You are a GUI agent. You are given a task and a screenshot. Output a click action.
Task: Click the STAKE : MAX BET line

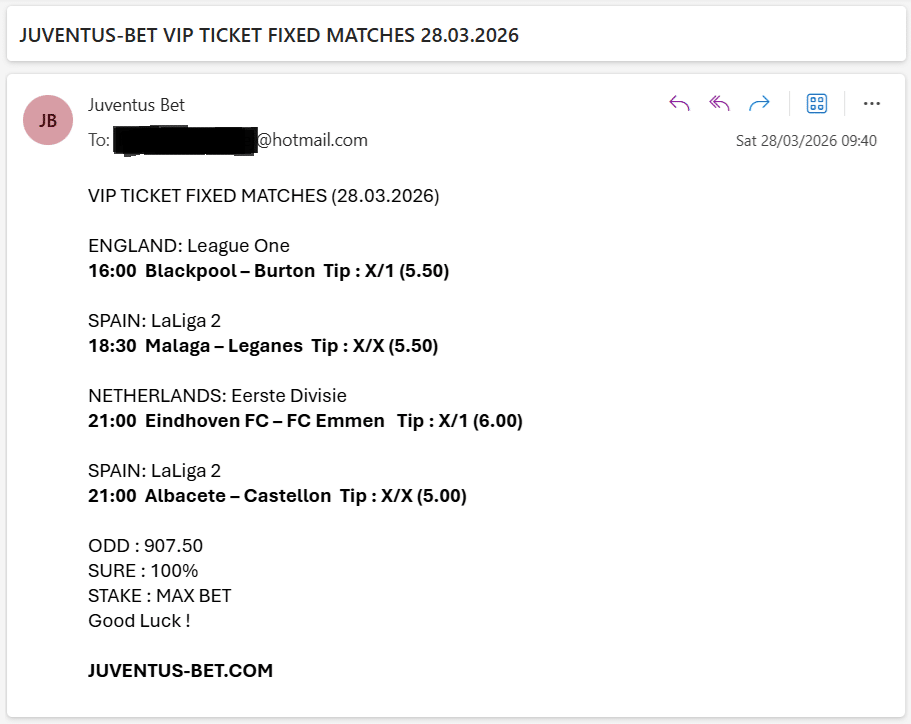point(160,596)
